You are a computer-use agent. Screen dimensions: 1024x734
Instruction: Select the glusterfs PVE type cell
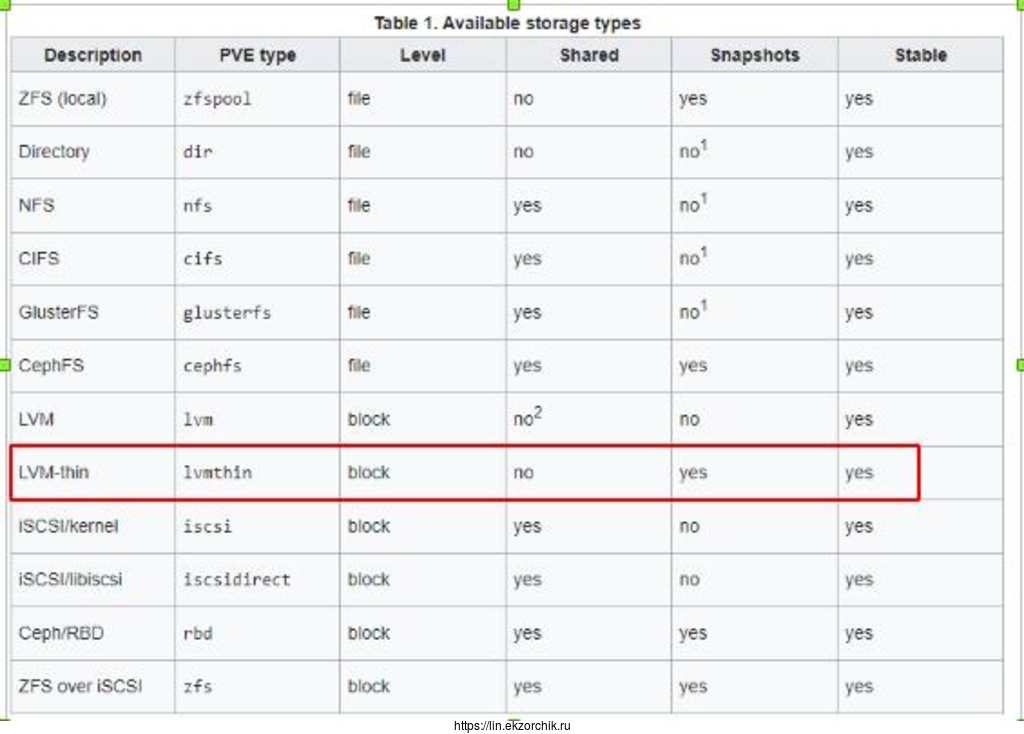227,313
